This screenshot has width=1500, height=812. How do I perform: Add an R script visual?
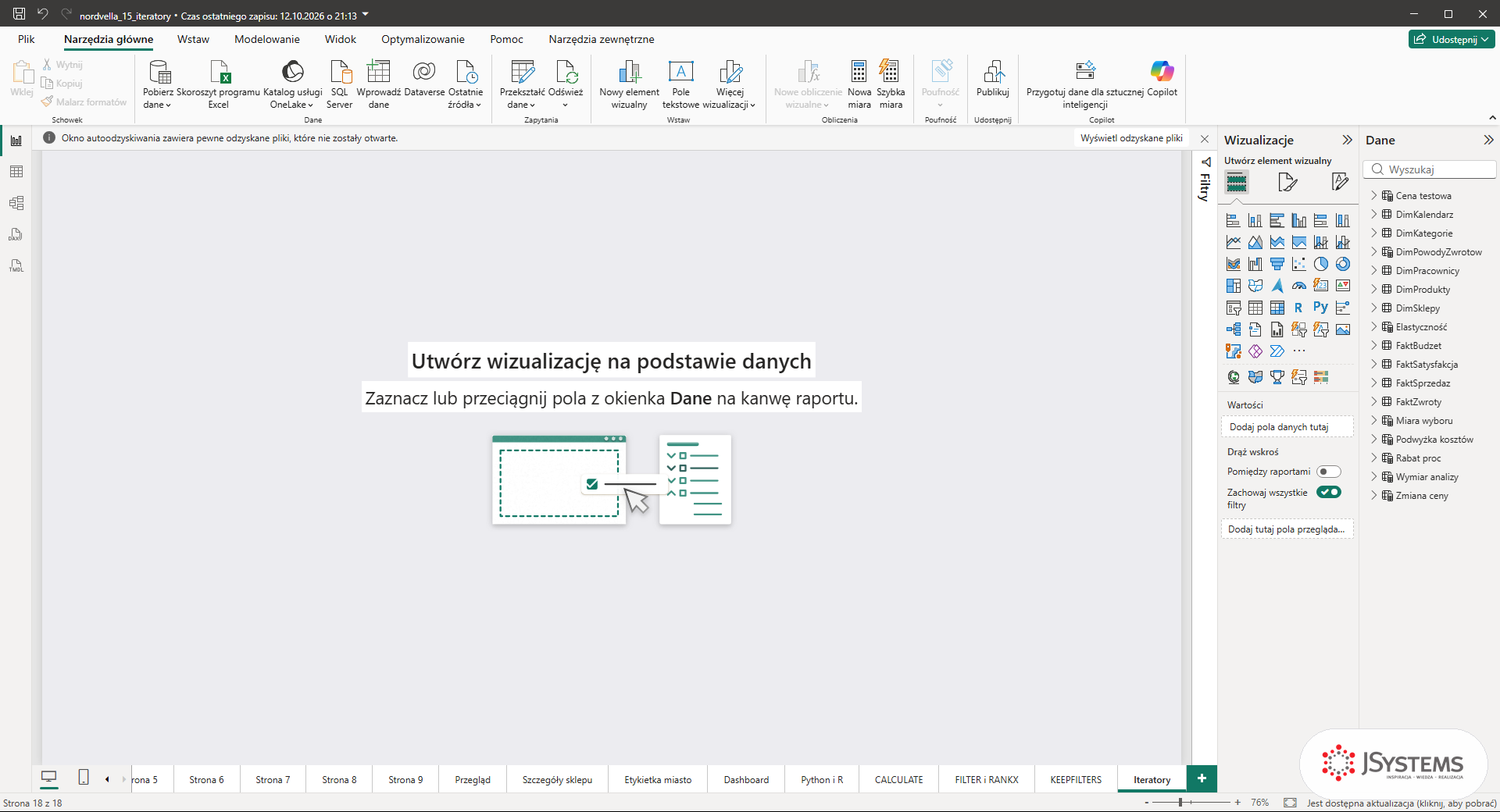1299,308
